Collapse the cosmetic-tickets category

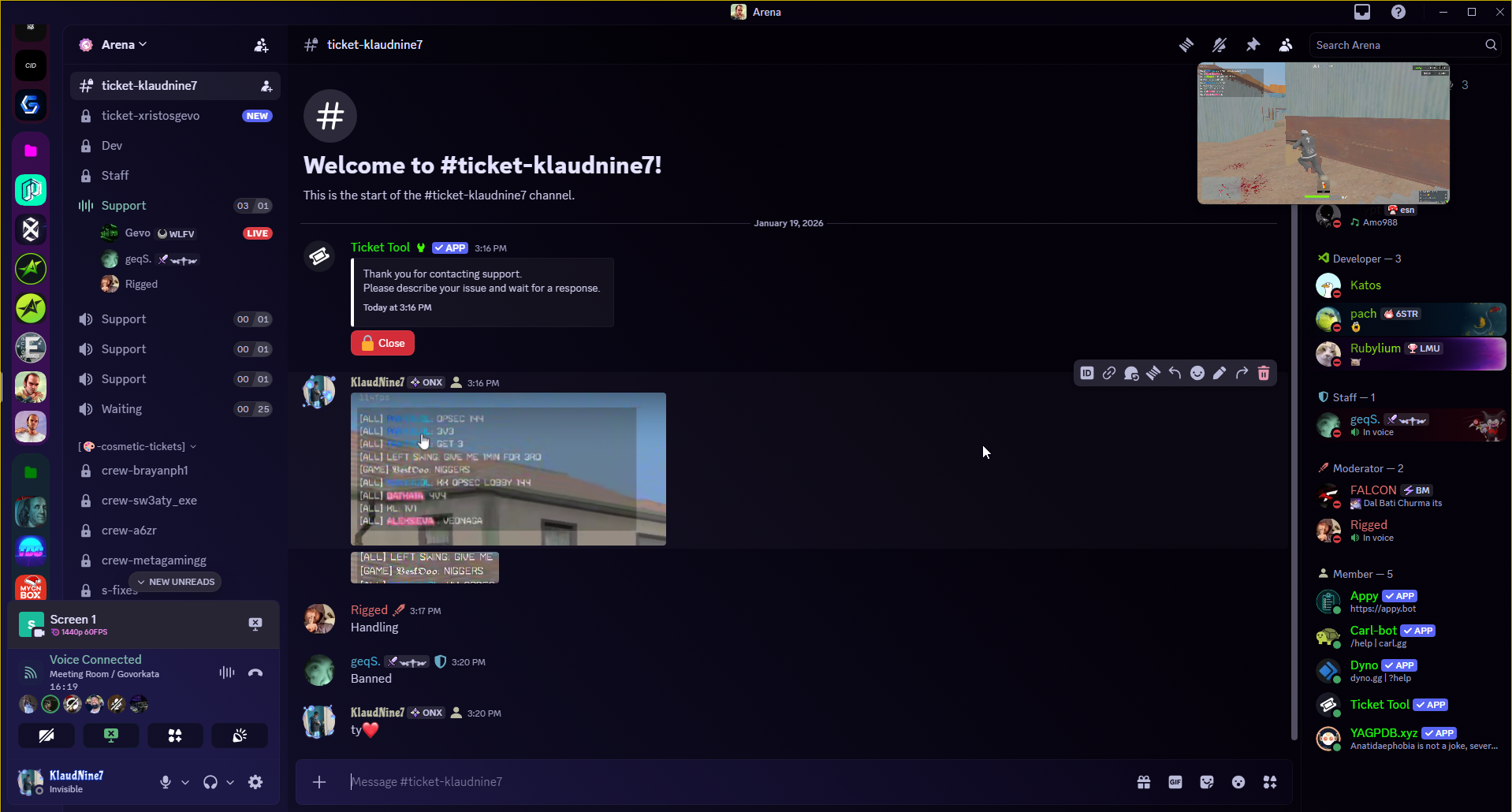137,446
